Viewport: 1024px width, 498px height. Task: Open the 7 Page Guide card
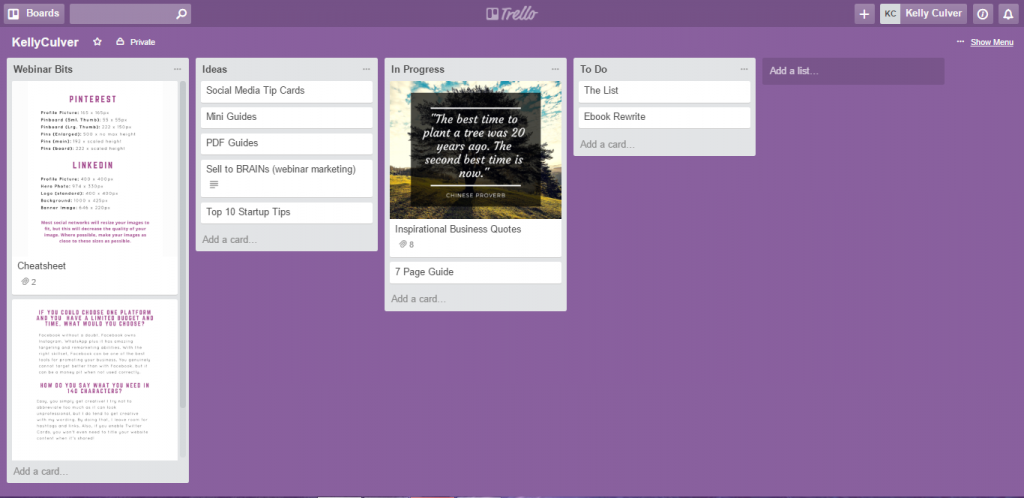pyautogui.click(x=475, y=272)
